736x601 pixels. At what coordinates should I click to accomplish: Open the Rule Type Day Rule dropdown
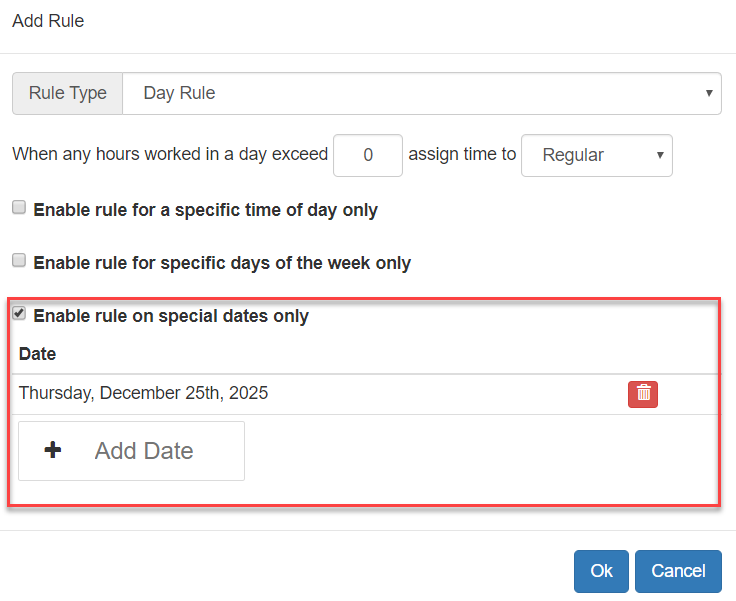click(x=420, y=93)
